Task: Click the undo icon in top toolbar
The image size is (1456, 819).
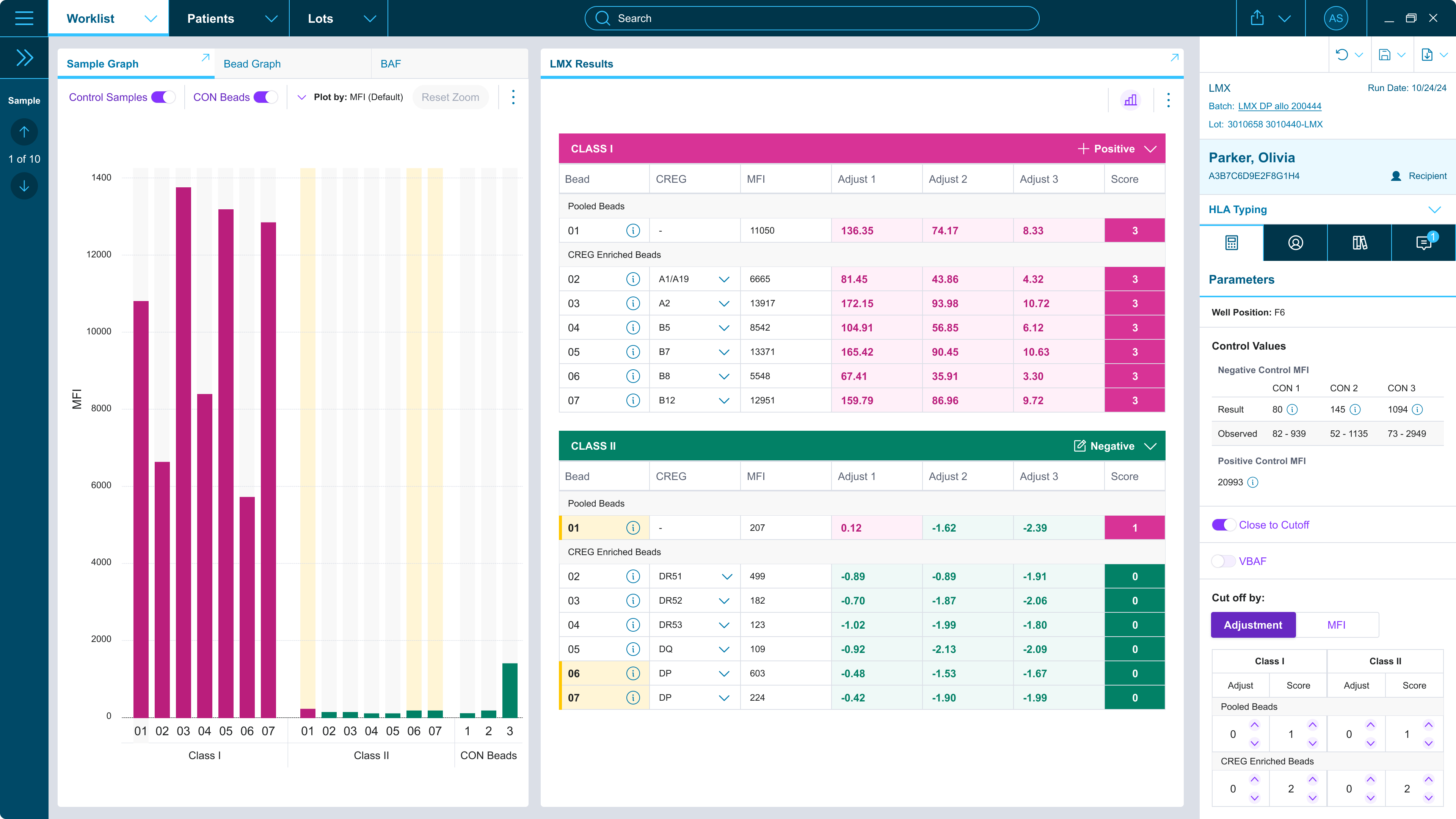Action: tap(1342, 55)
